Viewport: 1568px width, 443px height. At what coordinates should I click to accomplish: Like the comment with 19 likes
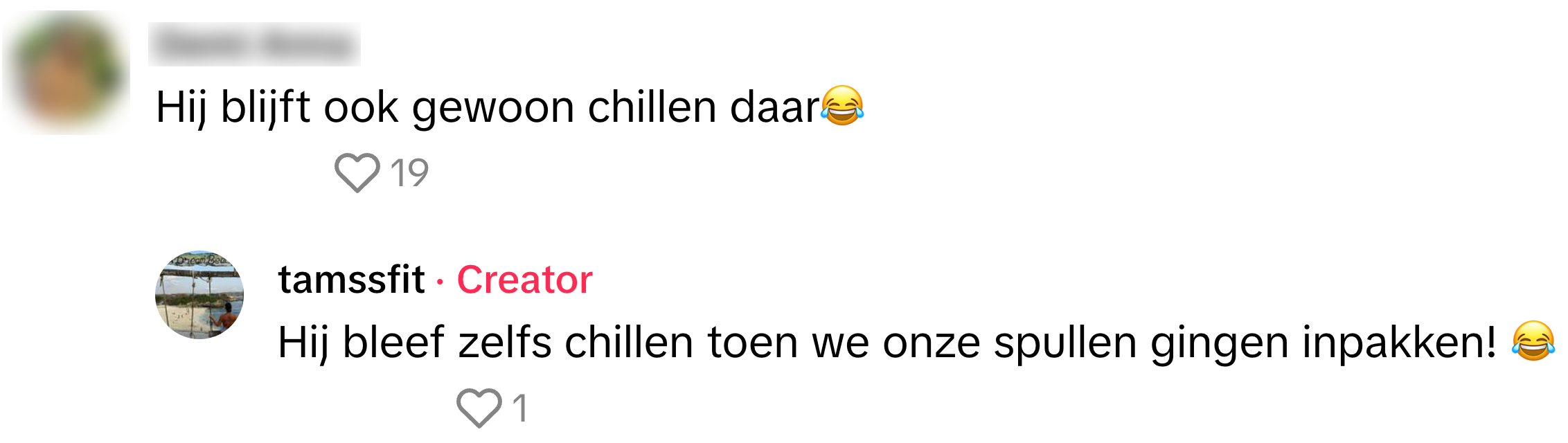(357, 172)
